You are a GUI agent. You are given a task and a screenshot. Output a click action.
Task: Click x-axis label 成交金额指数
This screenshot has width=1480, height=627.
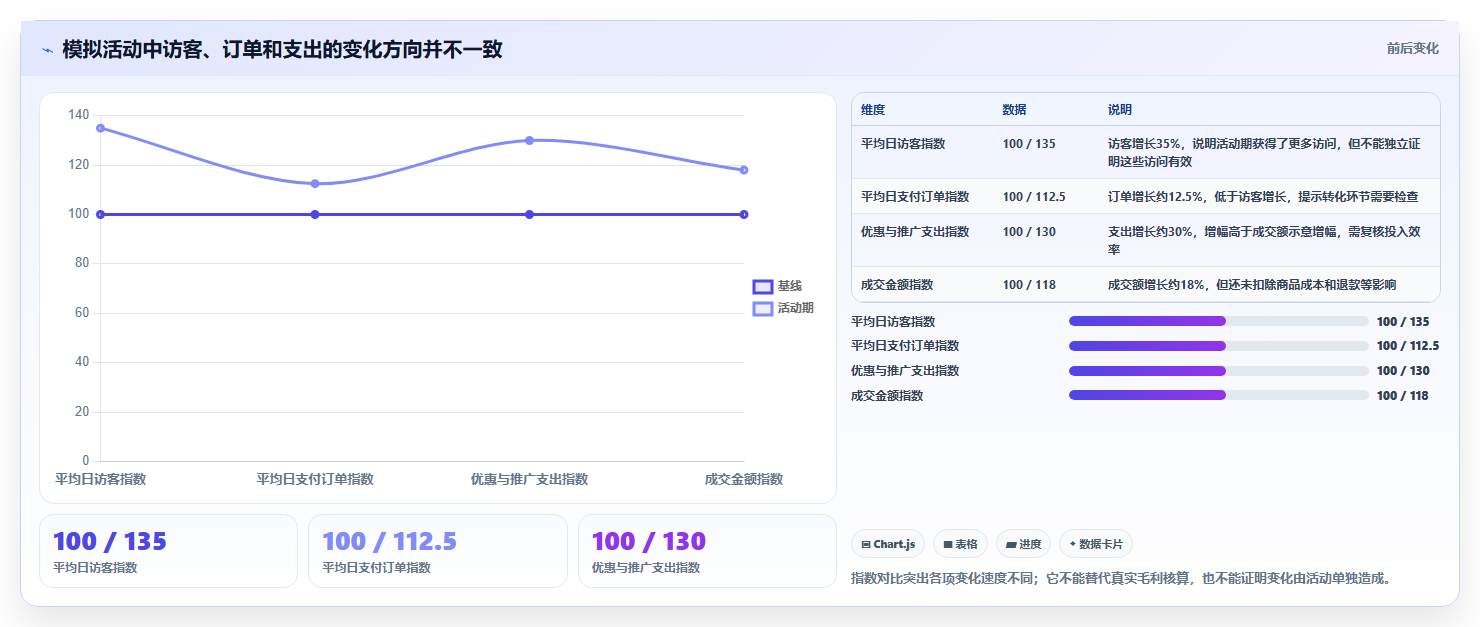click(743, 480)
